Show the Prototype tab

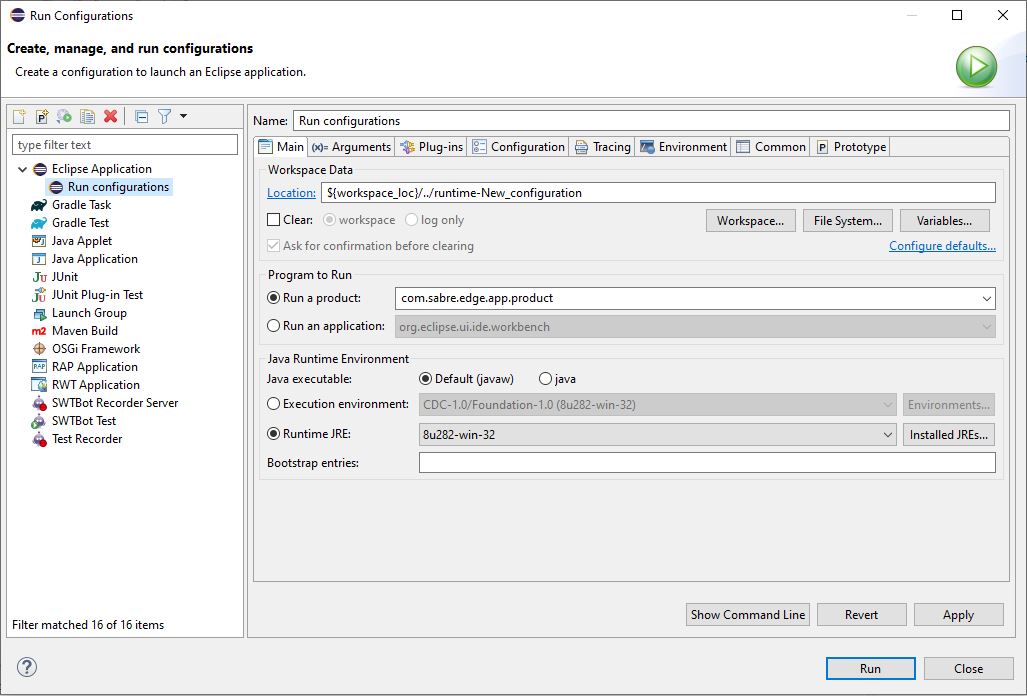click(x=851, y=147)
